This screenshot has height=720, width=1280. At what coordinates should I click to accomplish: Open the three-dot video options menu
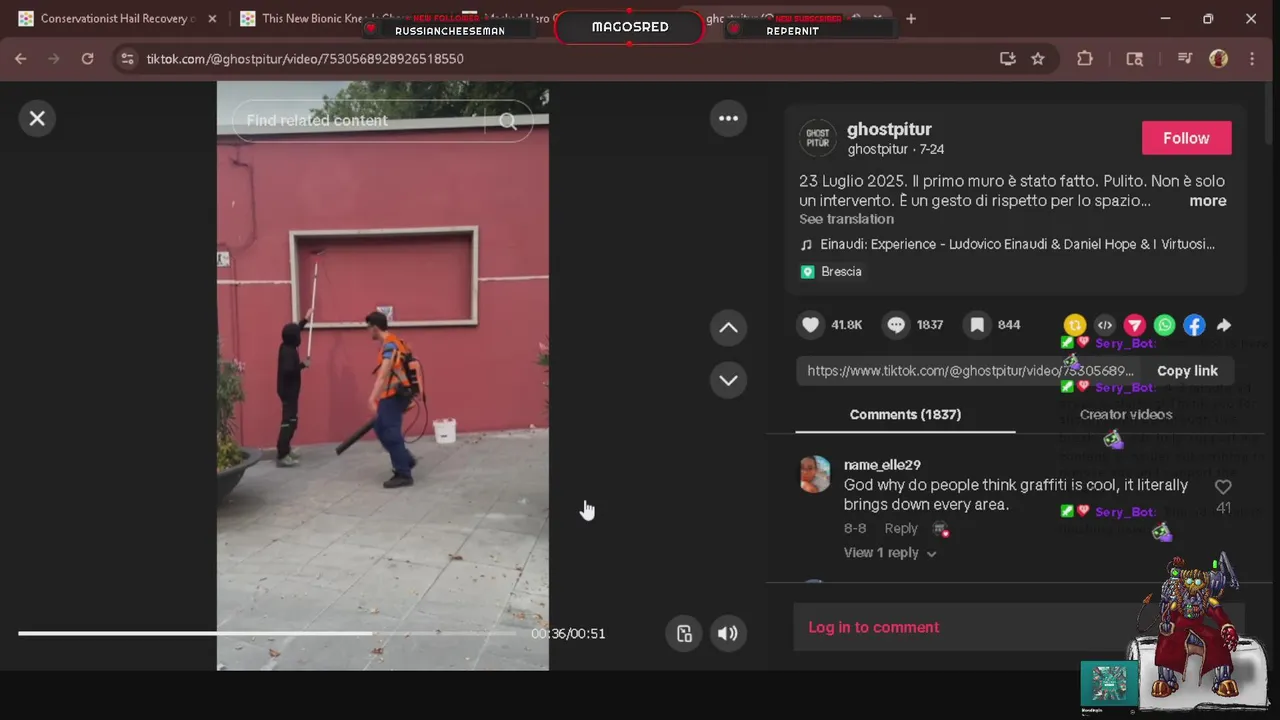coord(728,118)
